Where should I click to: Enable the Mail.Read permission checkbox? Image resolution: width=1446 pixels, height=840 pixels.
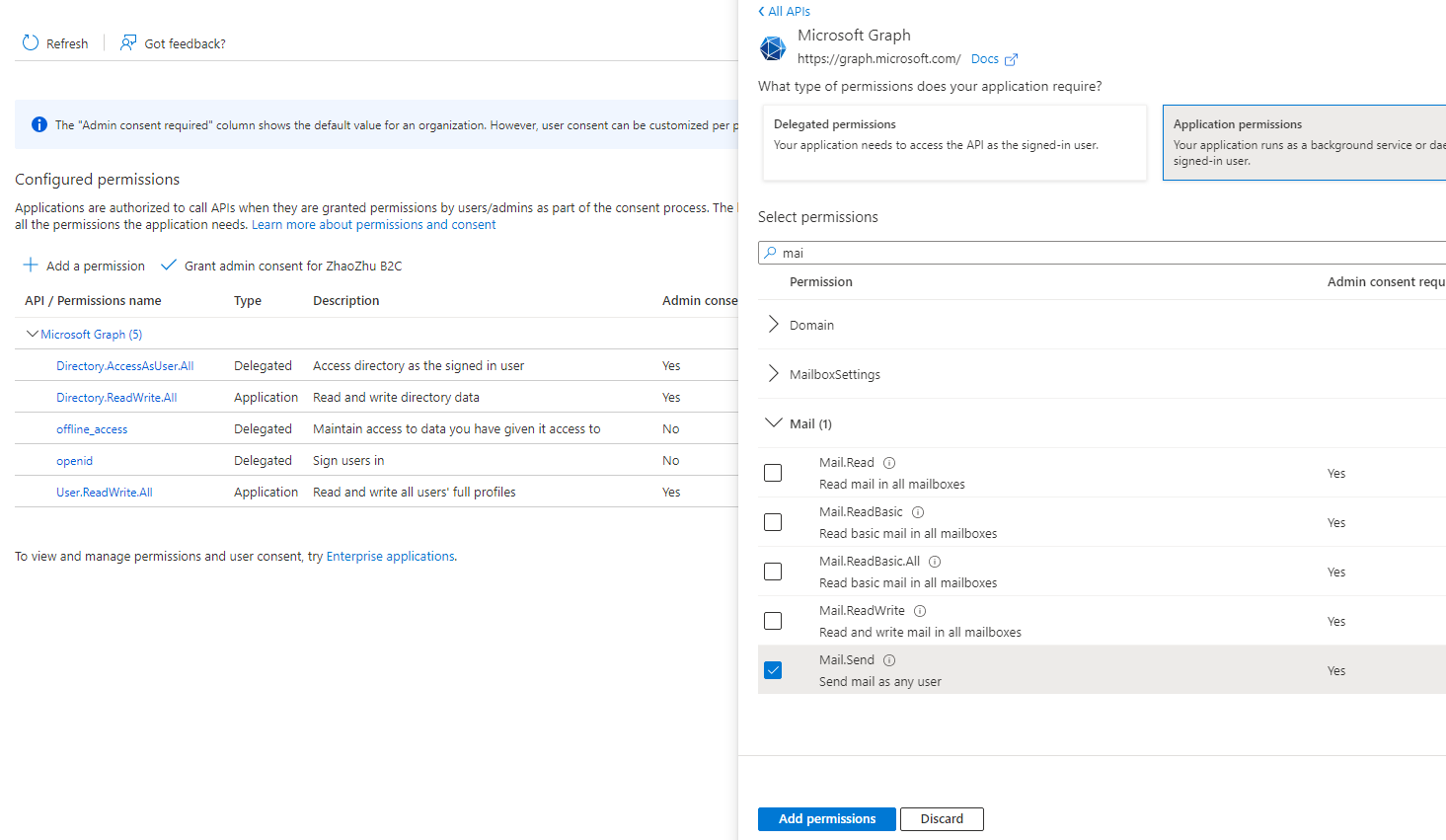pyautogui.click(x=773, y=472)
